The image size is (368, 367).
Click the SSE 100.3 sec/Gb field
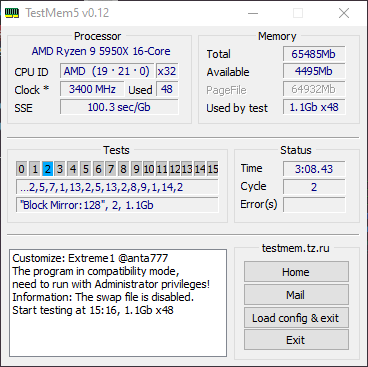tap(119, 107)
